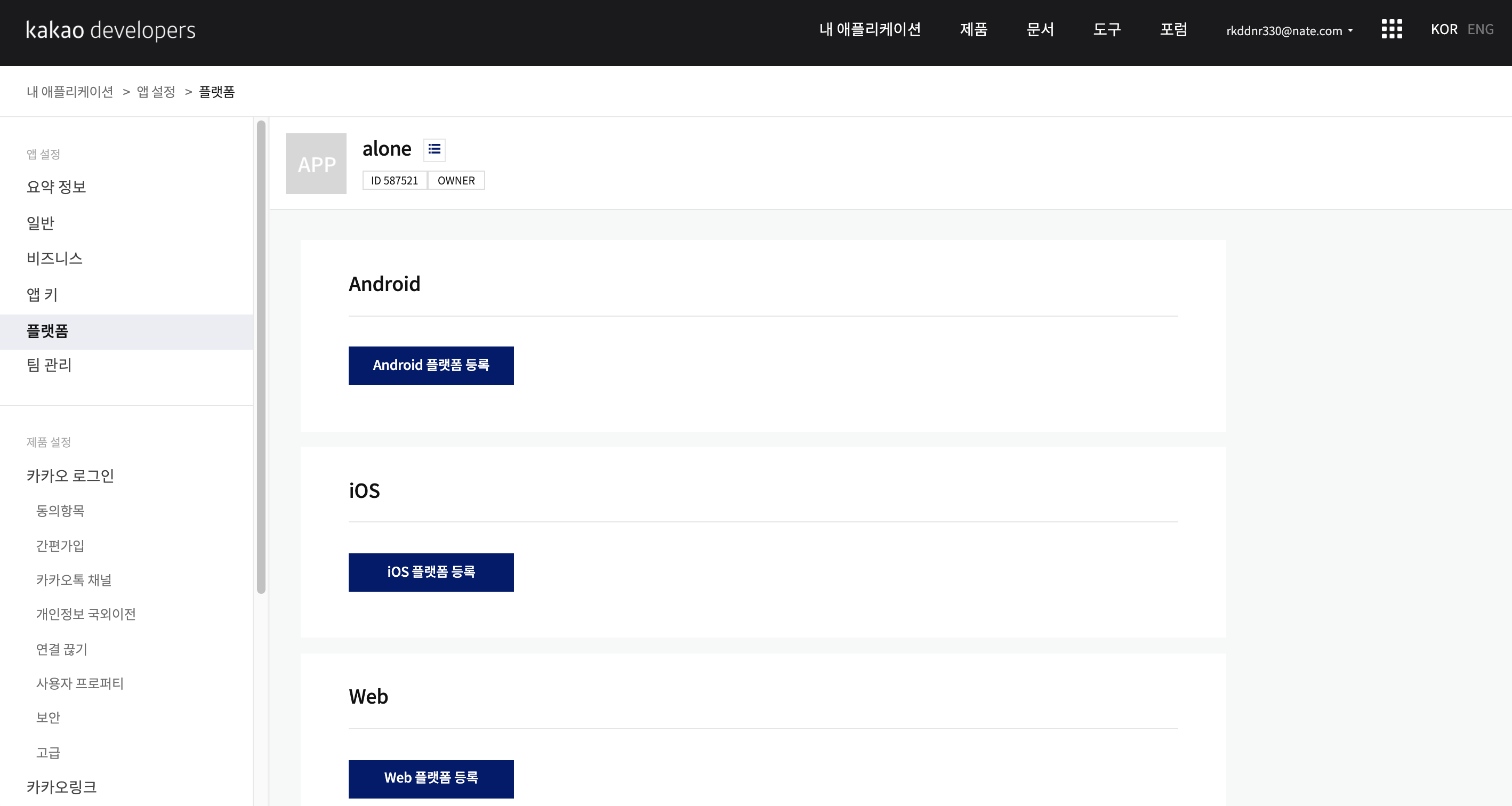Go to 앱 설정 breadcrumb link
Viewport: 1512px width, 806px height.
pyautogui.click(x=156, y=92)
